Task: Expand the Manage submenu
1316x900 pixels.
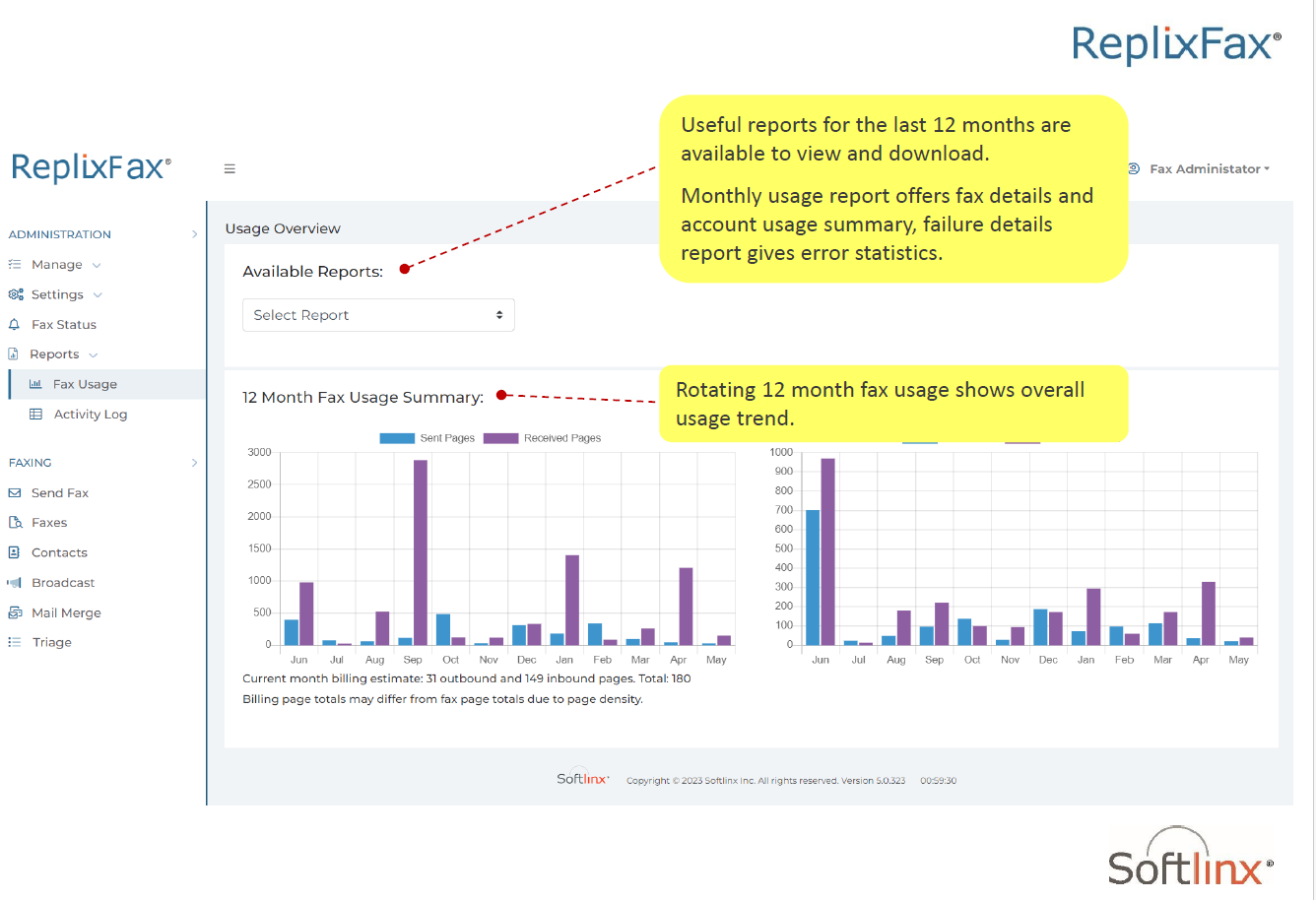Action: (57, 265)
